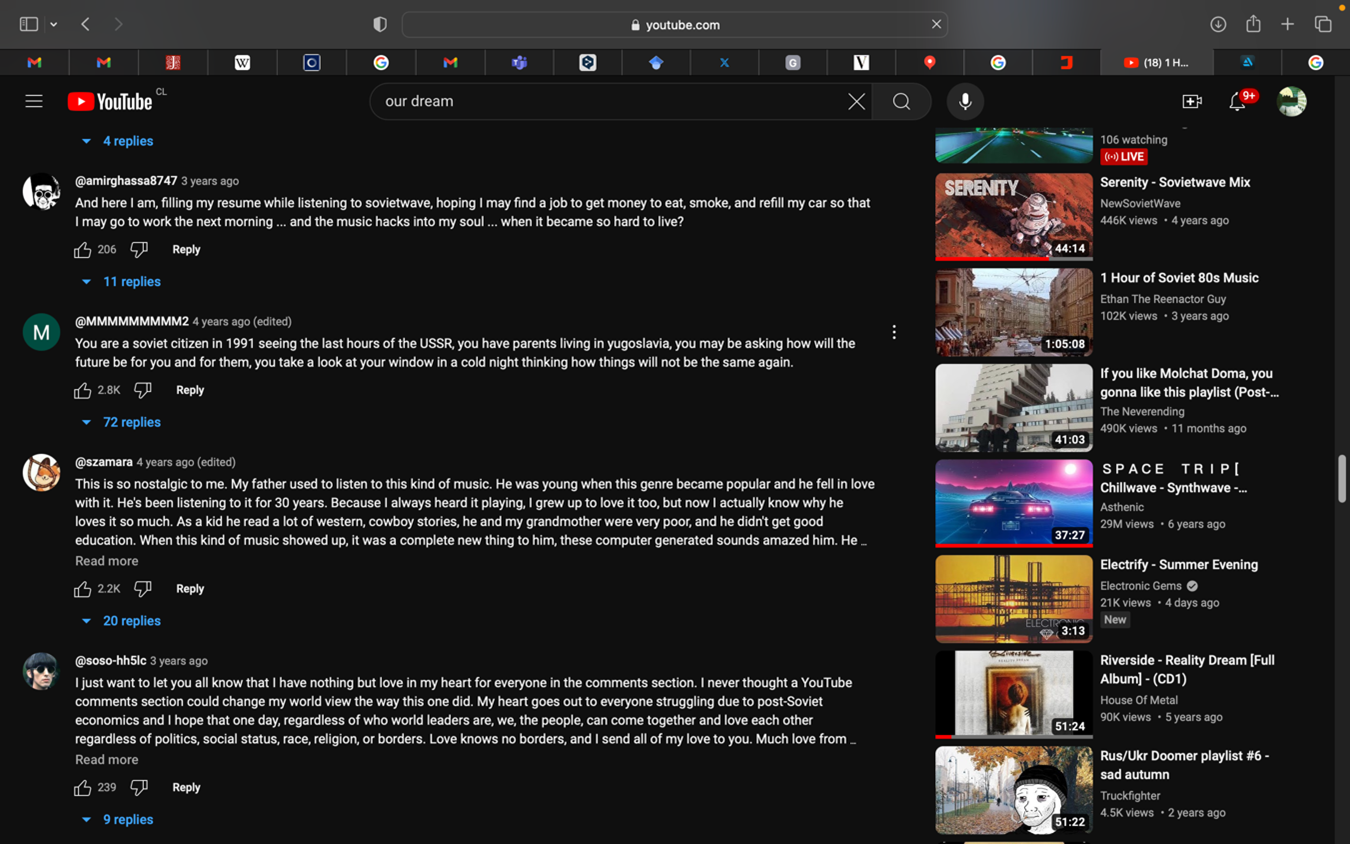Open Safari sidebar dropdown arrow
Image resolution: width=1350 pixels, height=844 pixels.
click(54, 24)
